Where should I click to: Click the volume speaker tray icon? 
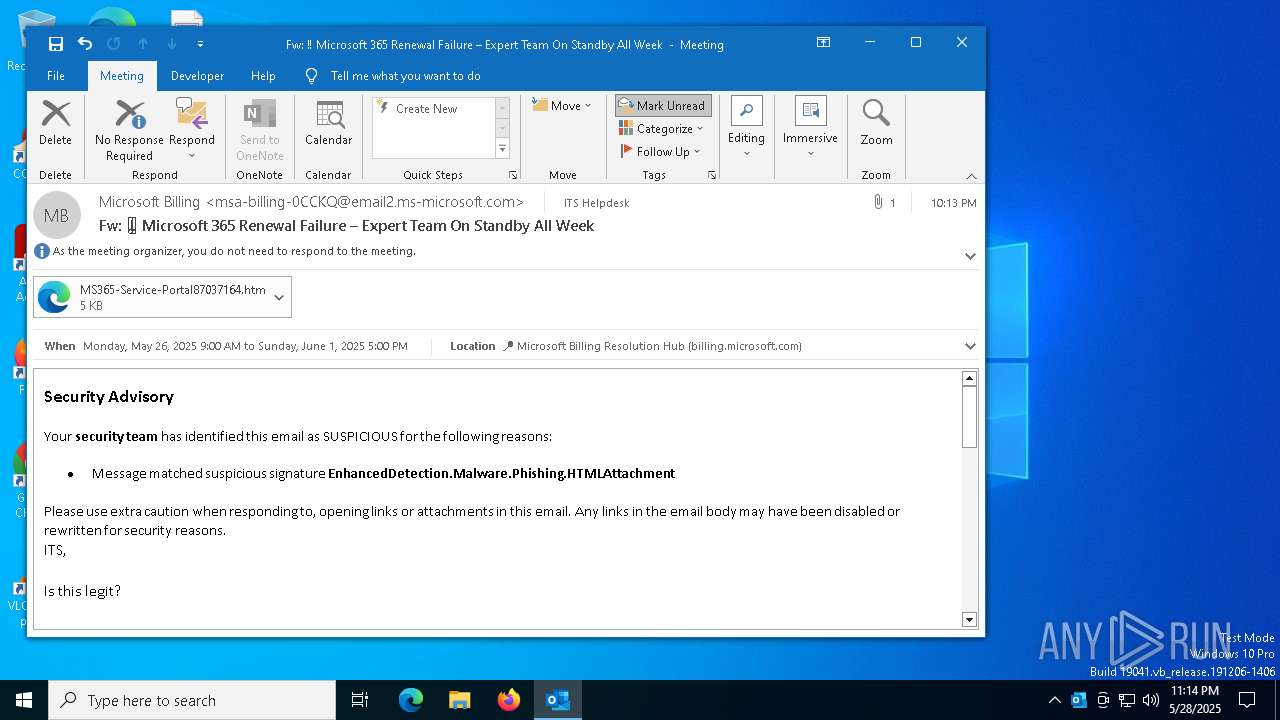click(x=1151, y=700)
